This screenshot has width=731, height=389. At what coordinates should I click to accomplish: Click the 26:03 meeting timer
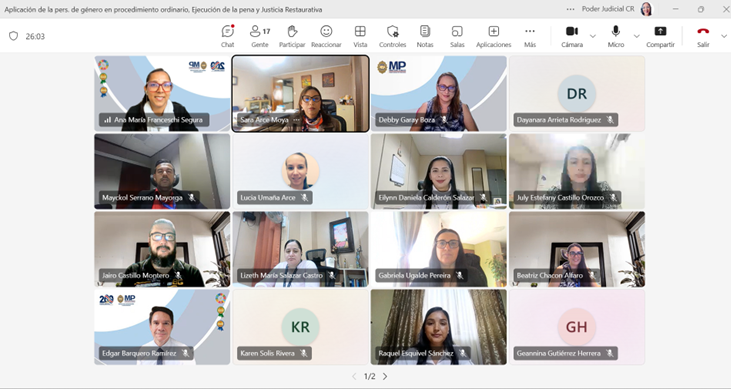click(x=35, y=36)
